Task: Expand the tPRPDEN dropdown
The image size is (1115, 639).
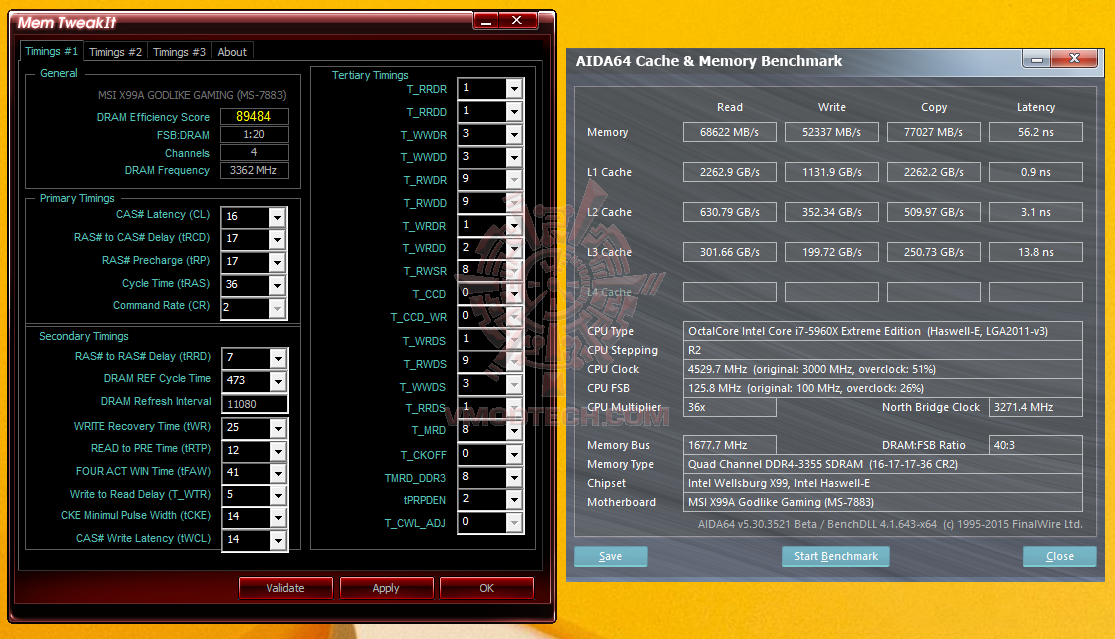Action: click(x=514, y=499)
